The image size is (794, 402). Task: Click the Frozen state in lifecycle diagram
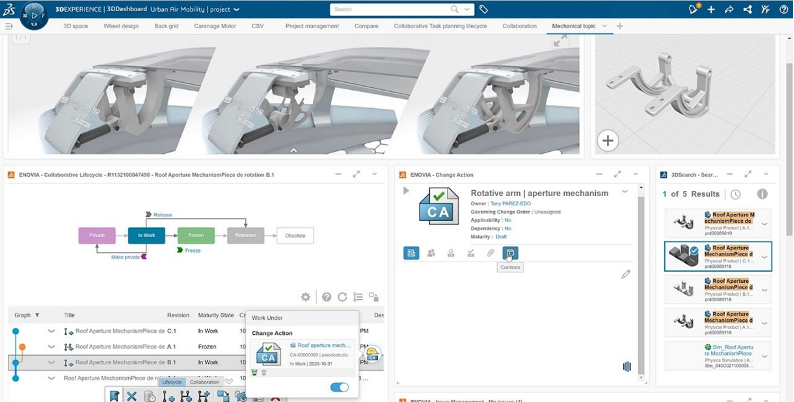[x=196, y=236]
